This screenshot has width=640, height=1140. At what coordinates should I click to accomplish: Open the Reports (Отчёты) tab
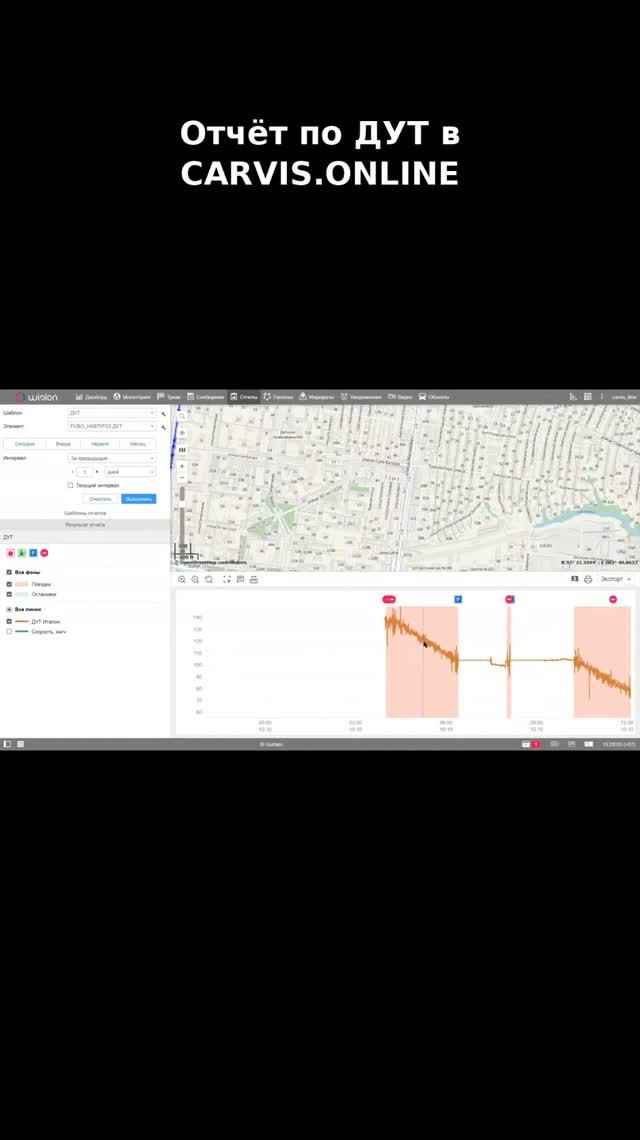[244, 397]
